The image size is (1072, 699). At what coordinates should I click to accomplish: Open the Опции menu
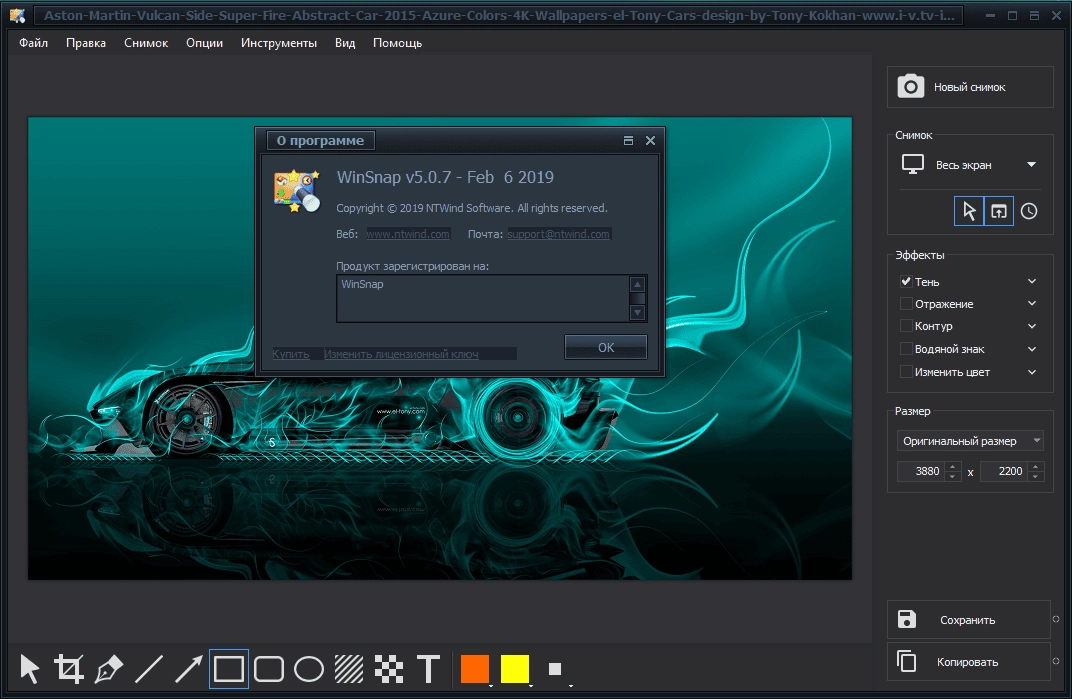[x=204, y=42]
